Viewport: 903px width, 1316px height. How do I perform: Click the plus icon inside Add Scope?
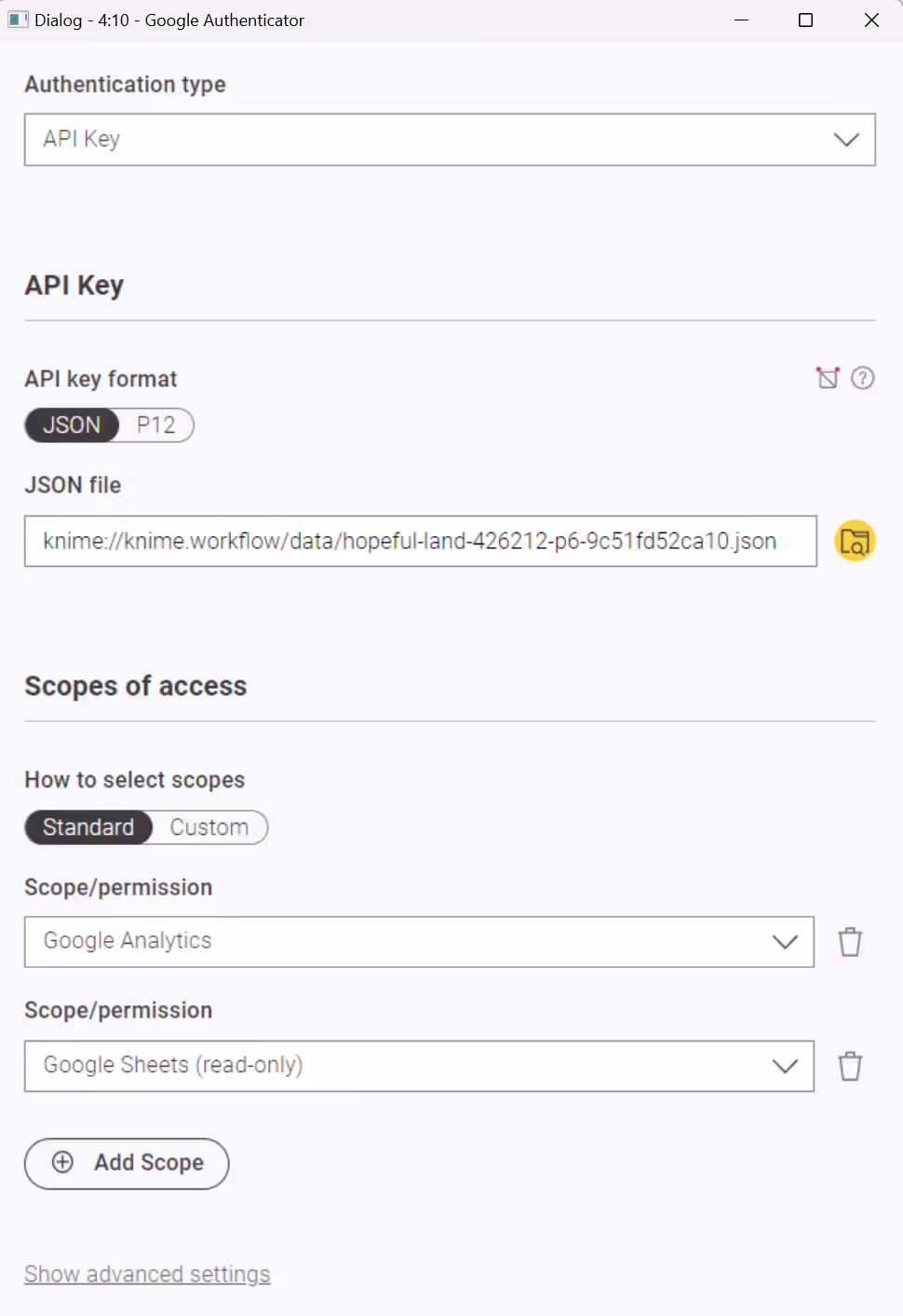[61, 1162]
